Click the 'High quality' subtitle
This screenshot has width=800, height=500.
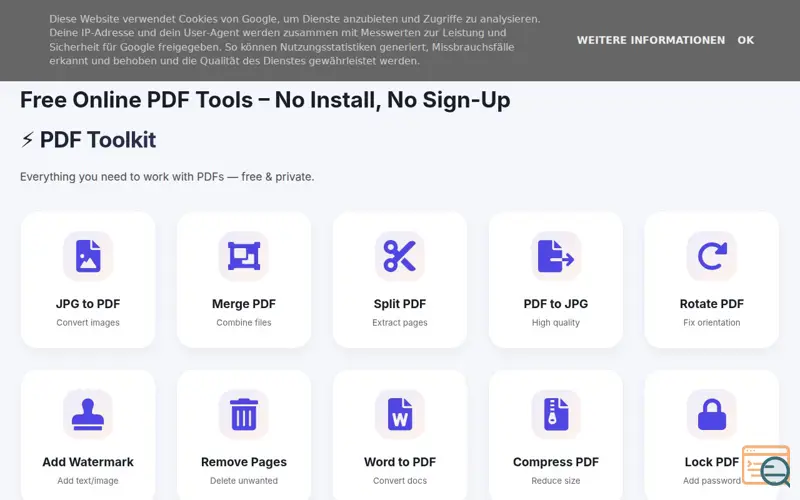[x=556, y=322]
